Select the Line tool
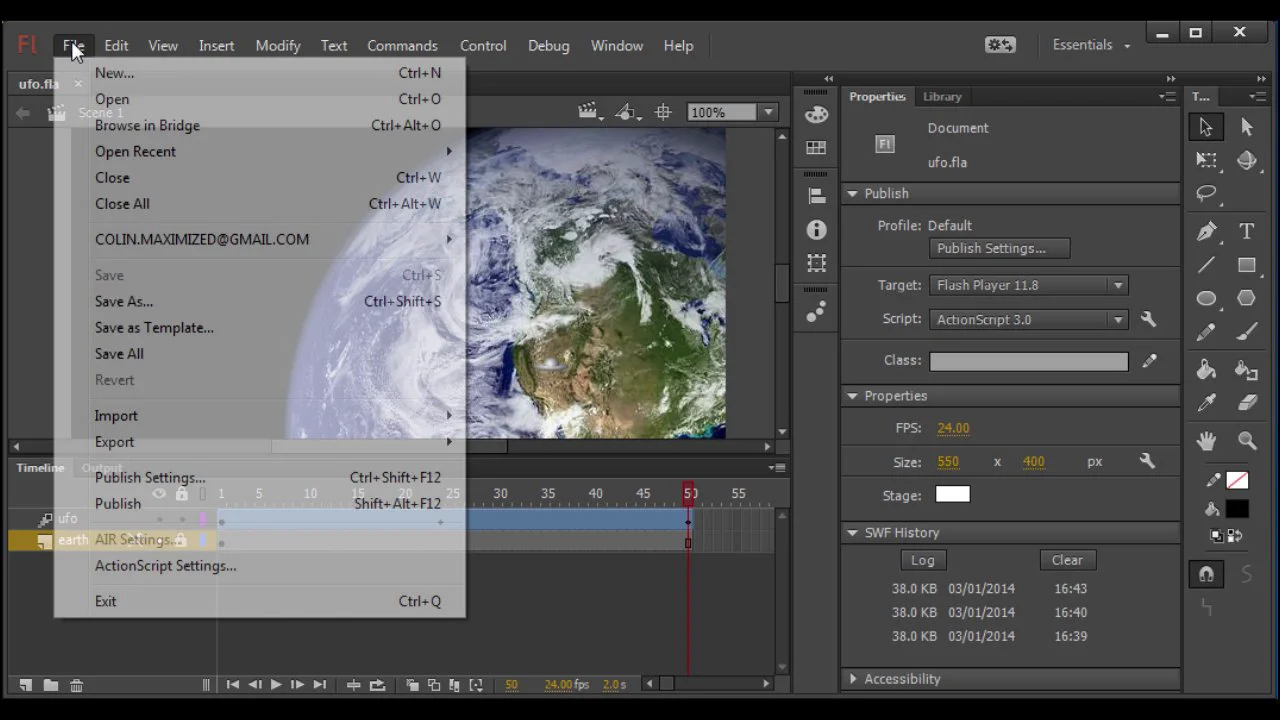This screenshot has height=720, width=1280. click(x=1206, y=265)
